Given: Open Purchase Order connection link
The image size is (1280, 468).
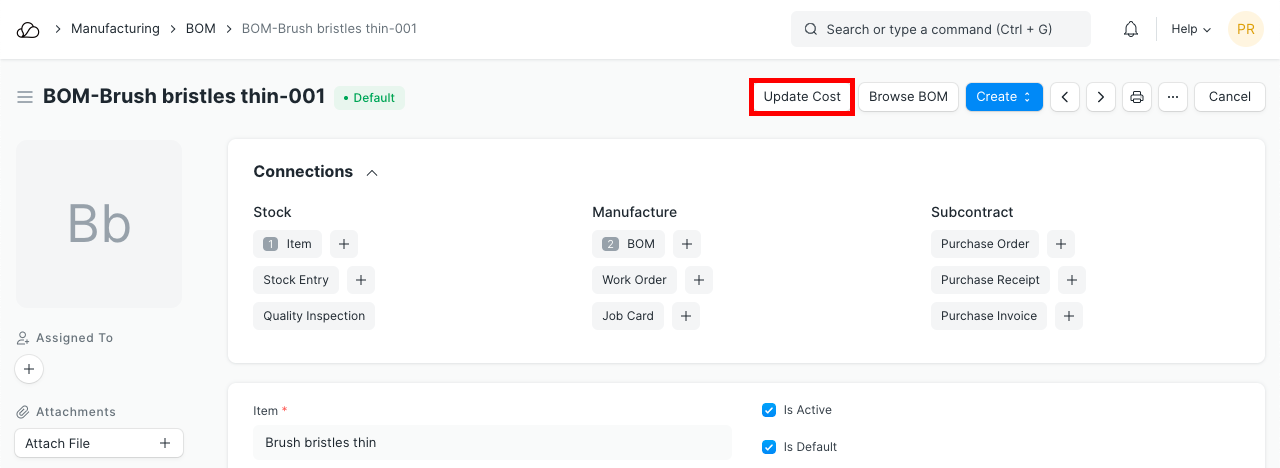Looking at the screenshot, I should pos(985,244).
